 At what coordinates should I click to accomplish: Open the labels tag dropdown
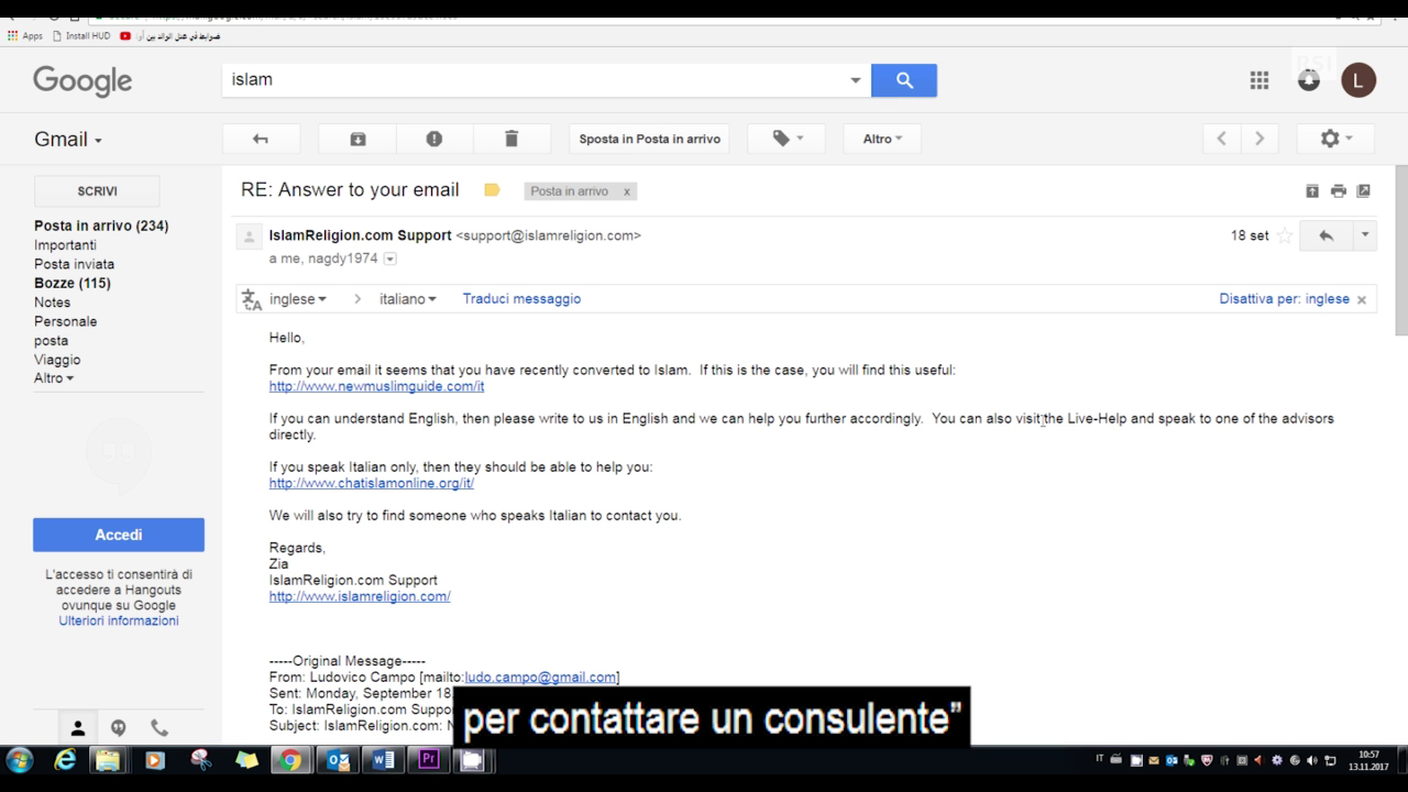787,139
